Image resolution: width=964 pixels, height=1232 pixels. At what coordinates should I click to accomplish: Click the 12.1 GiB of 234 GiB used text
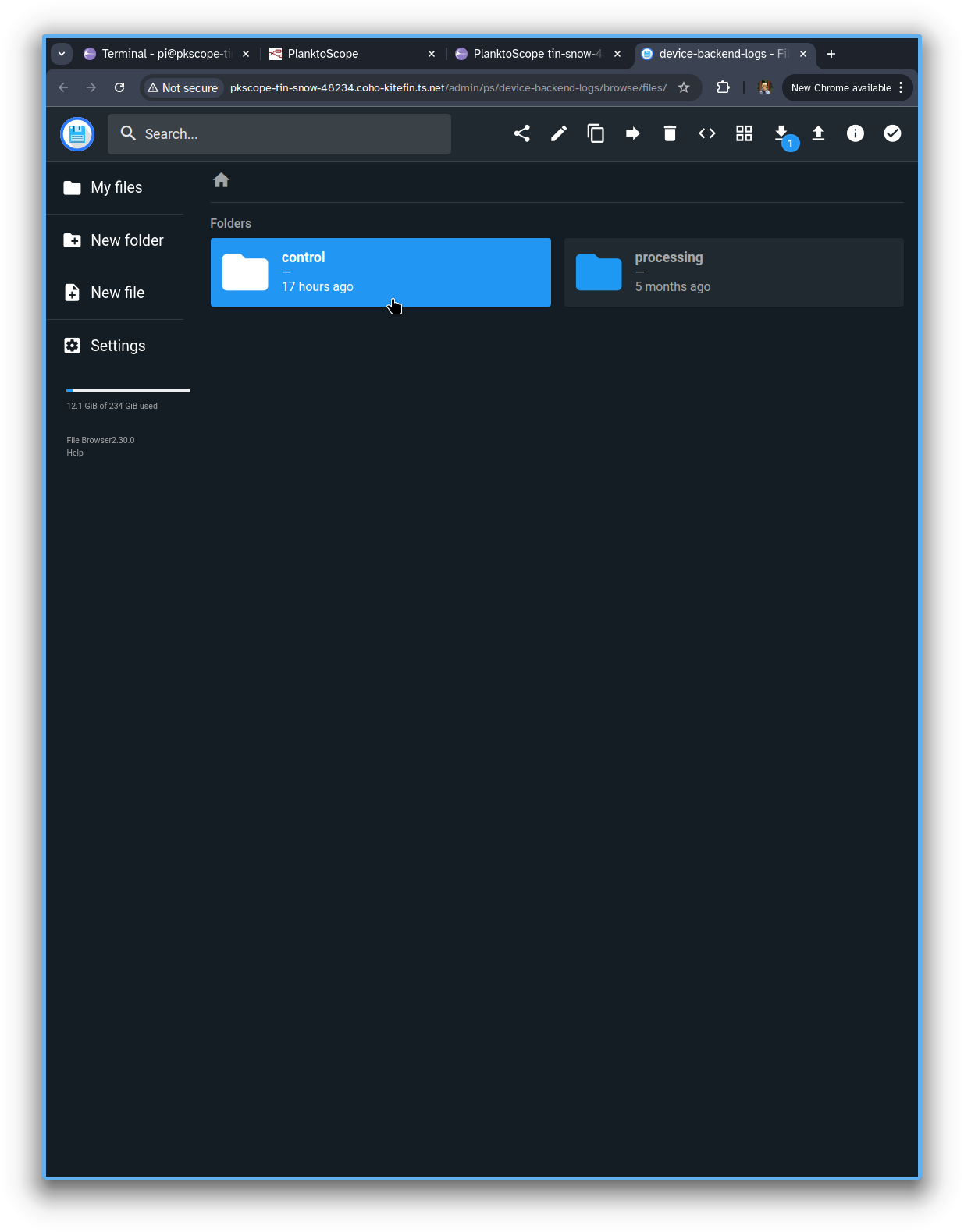pos(112,406)
